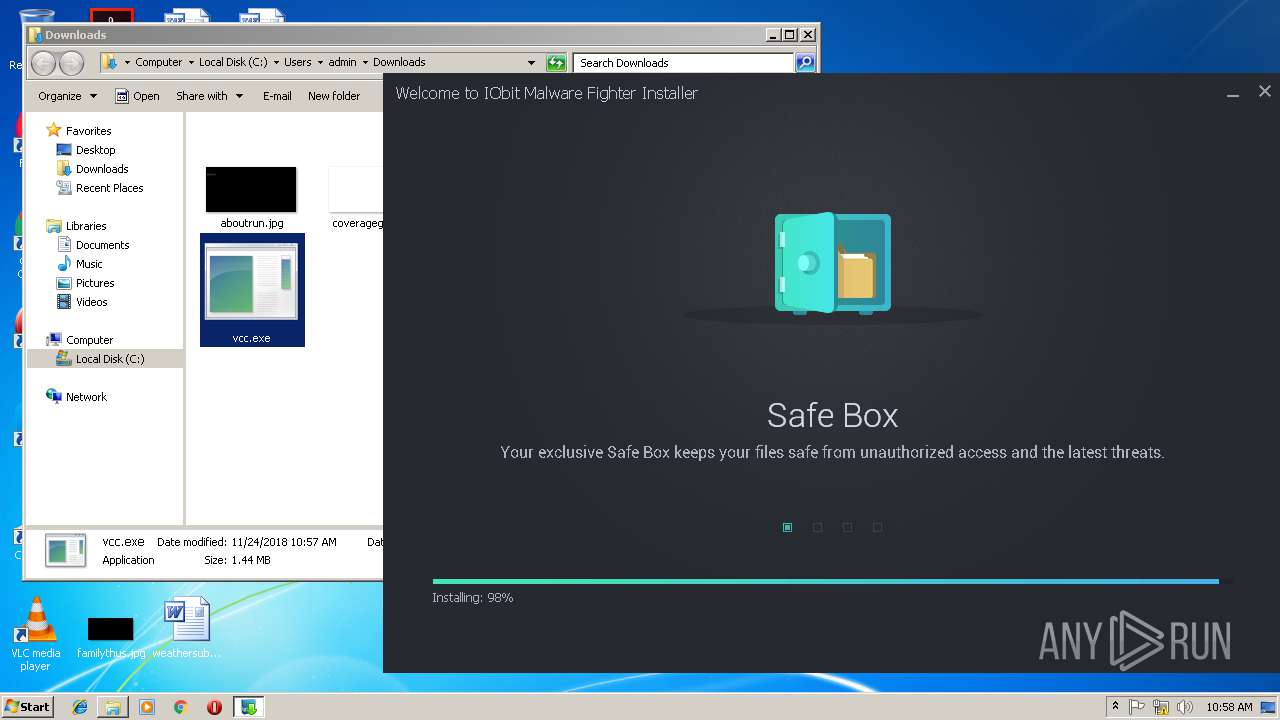Show hidden system tray icons

(x=1115, y=707)
